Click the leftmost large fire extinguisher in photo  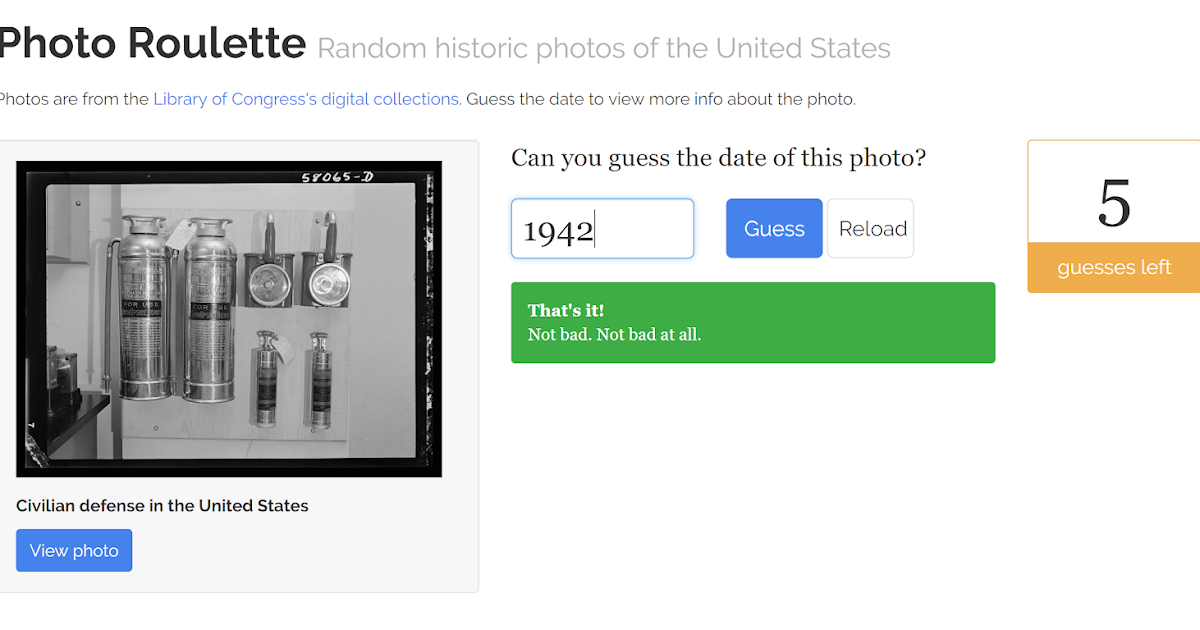[146, 310]
